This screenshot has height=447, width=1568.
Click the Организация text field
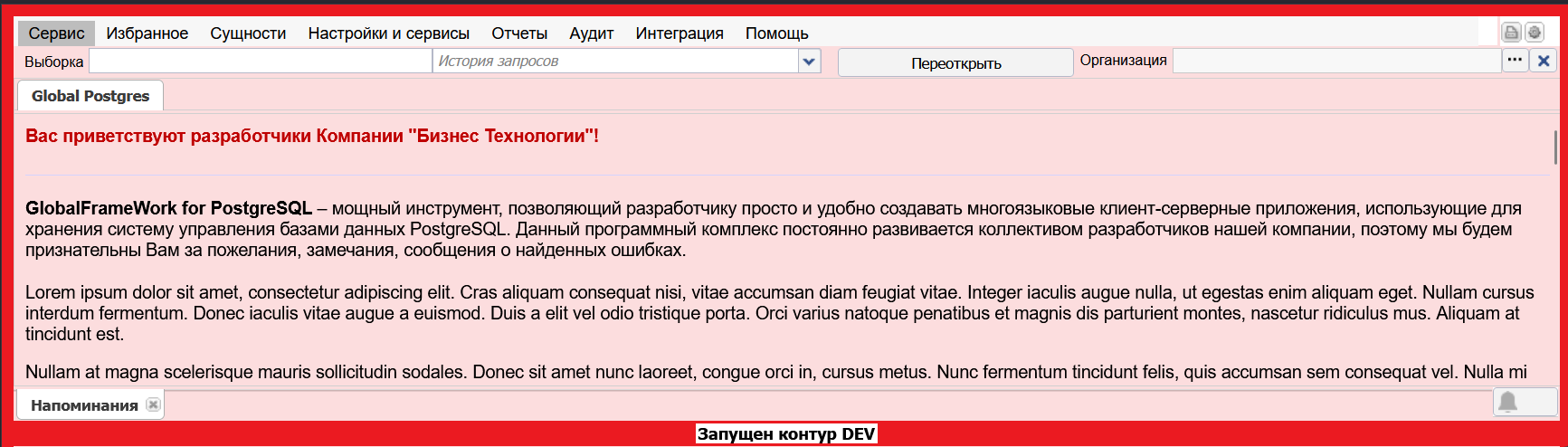[1335, 62]
